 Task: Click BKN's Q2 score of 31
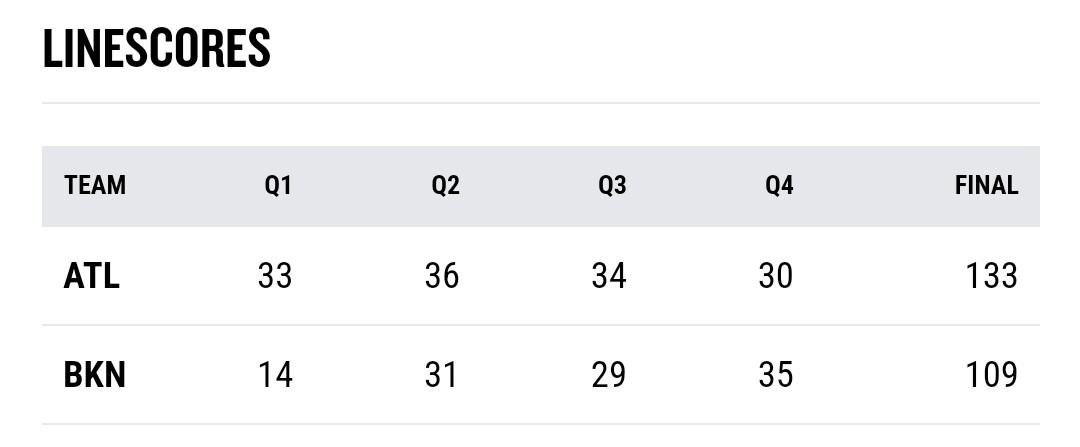(442, 375)
